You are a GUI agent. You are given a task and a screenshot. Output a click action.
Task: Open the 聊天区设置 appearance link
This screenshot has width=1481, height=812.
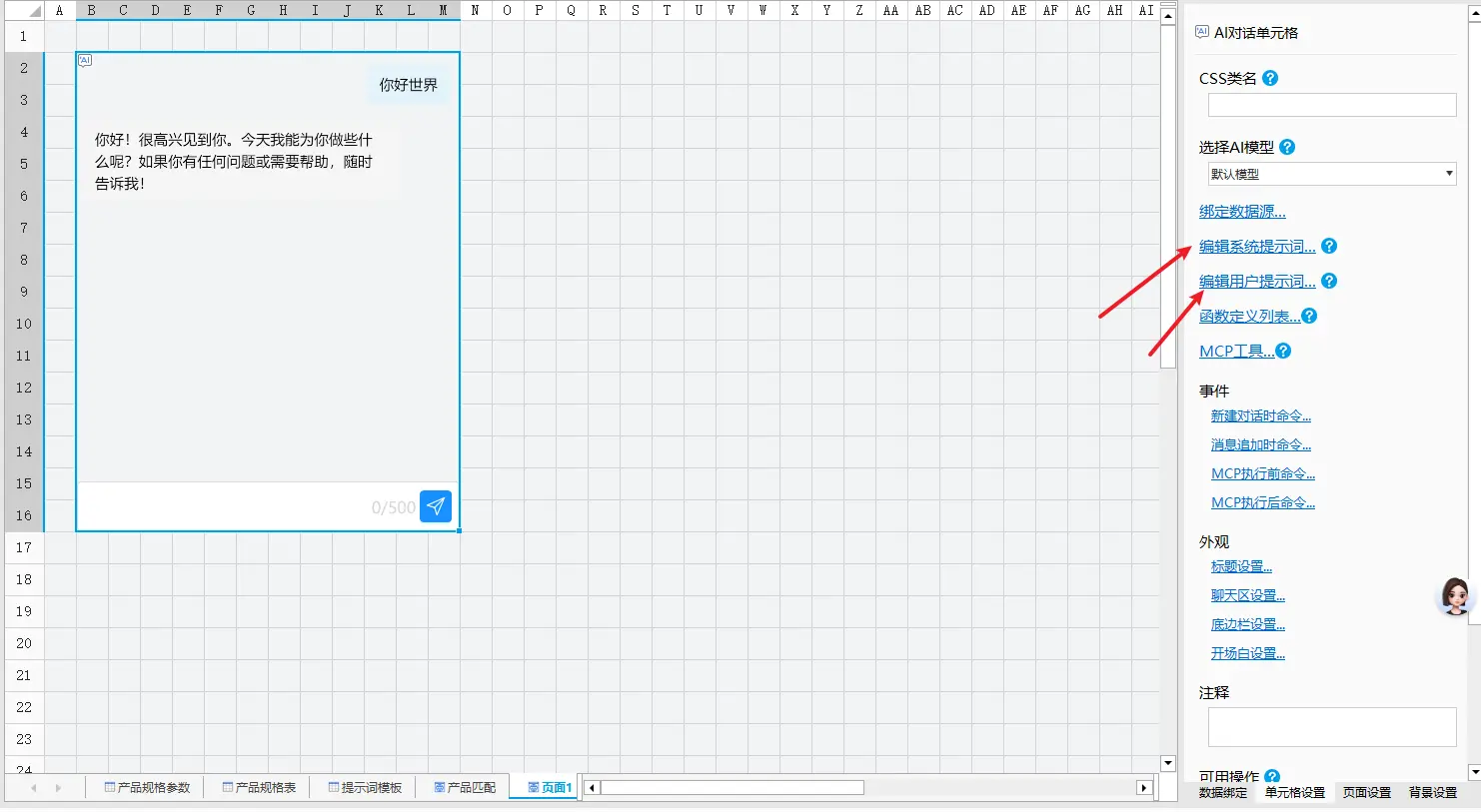tap(1248, 595)
